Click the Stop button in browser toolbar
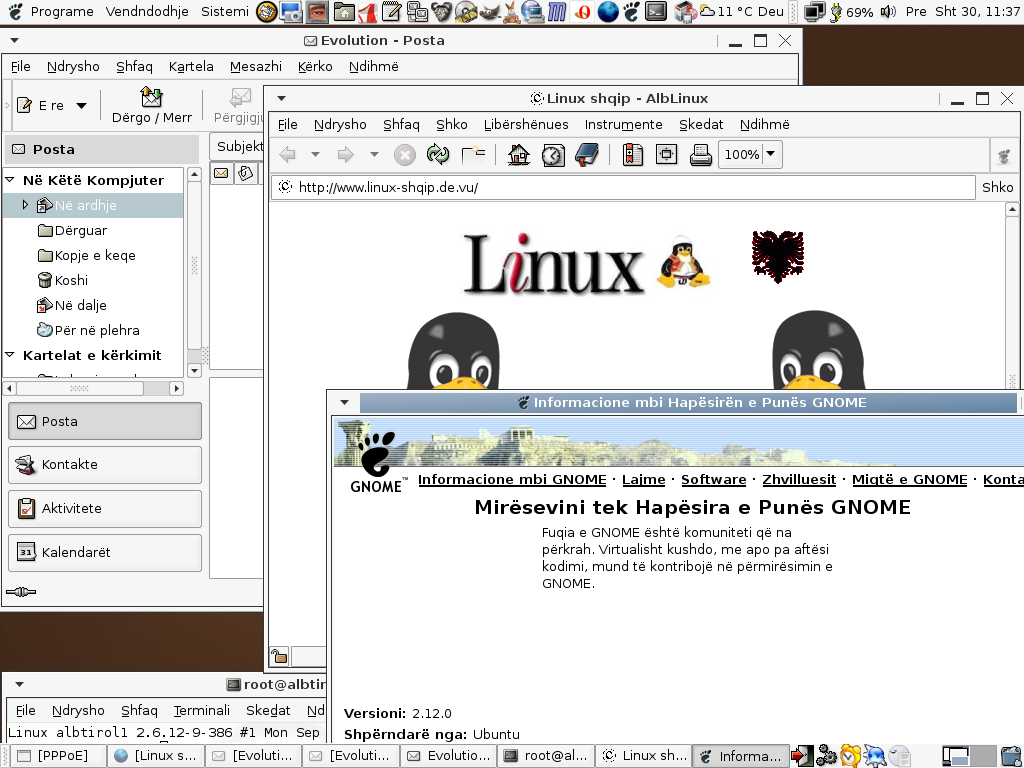The height and width of the screenshot is (768, 1024). click(x=405, y=155)
